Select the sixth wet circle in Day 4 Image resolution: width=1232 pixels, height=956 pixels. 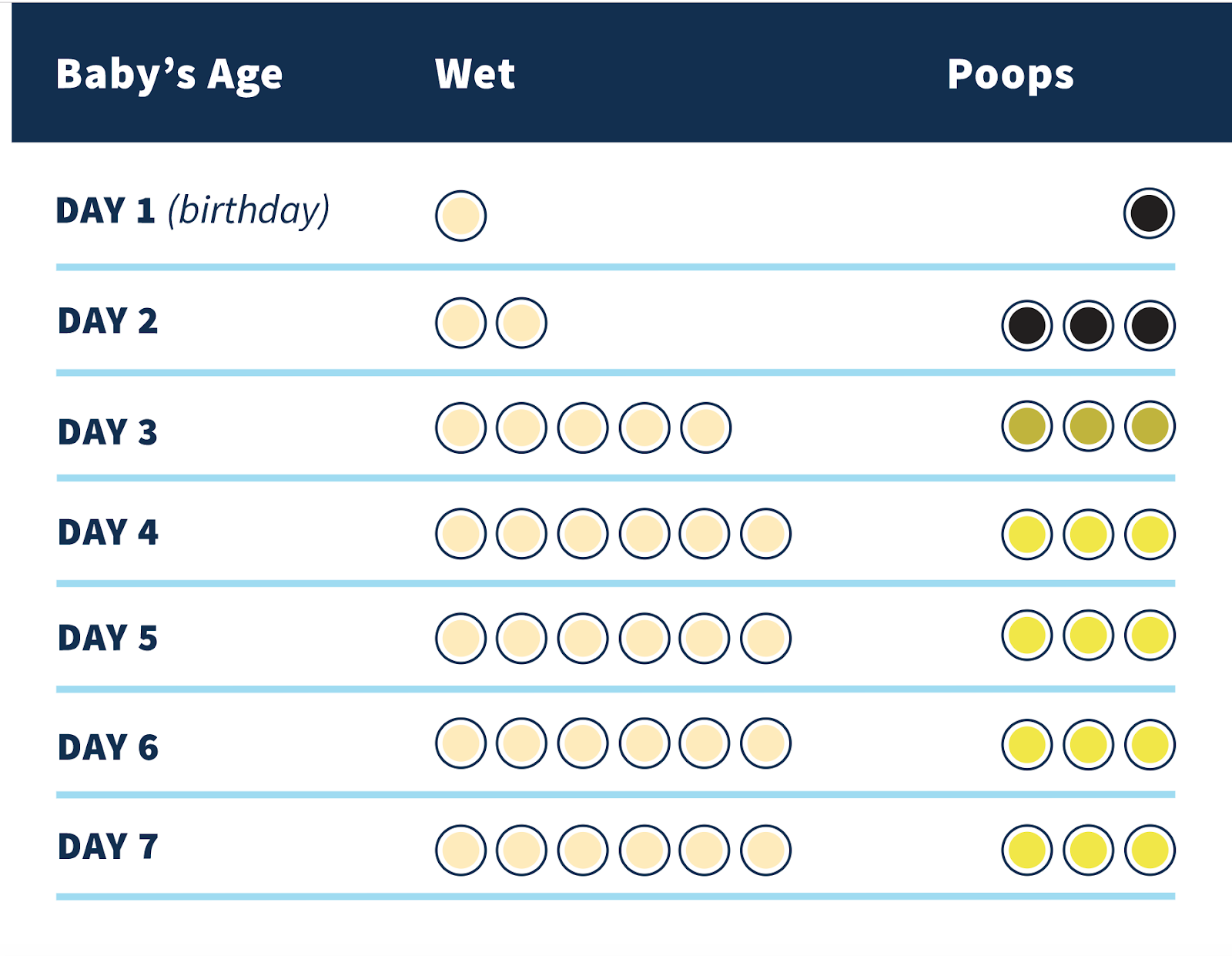click(765, 533)
